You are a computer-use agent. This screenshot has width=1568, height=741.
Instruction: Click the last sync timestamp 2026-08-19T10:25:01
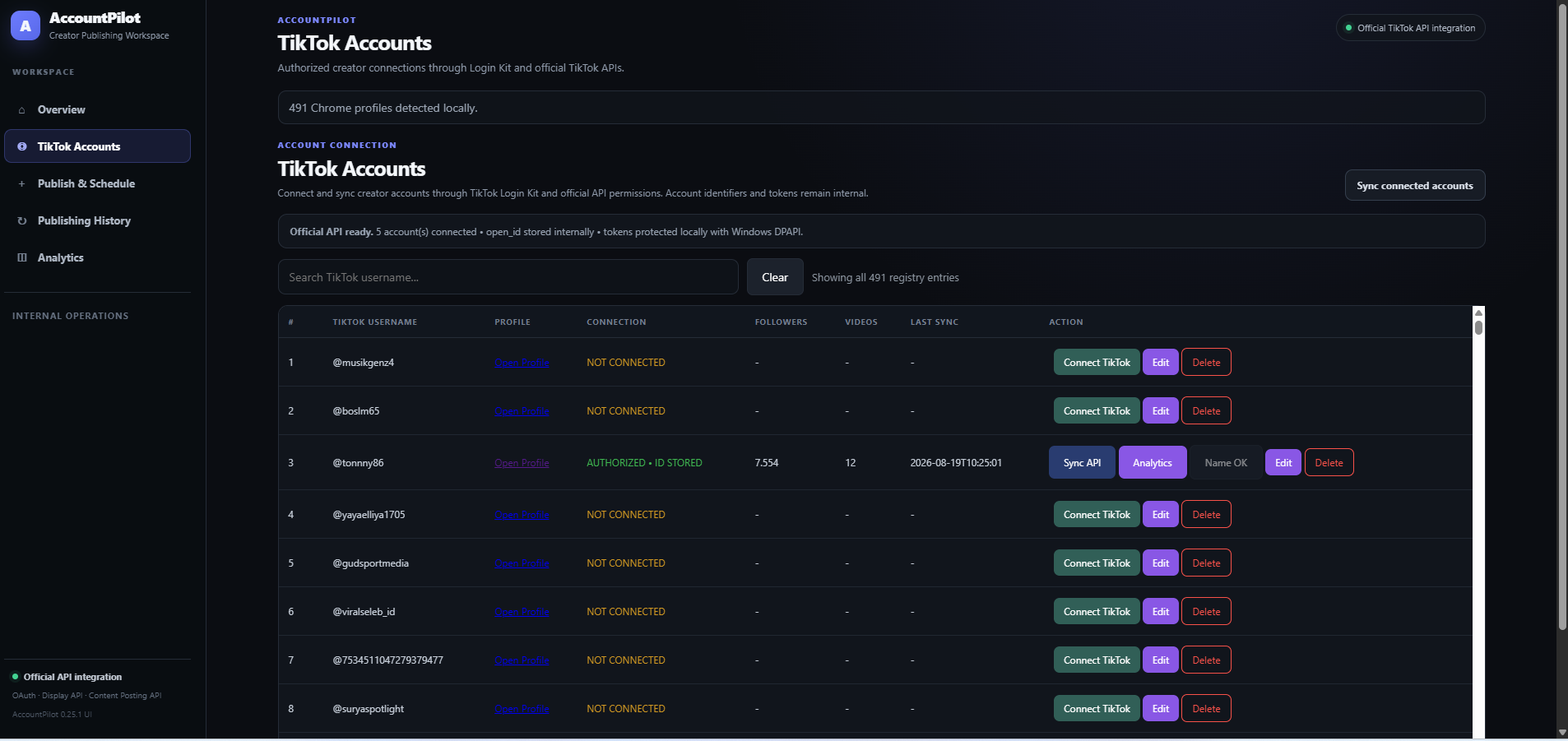coord(956,463)
